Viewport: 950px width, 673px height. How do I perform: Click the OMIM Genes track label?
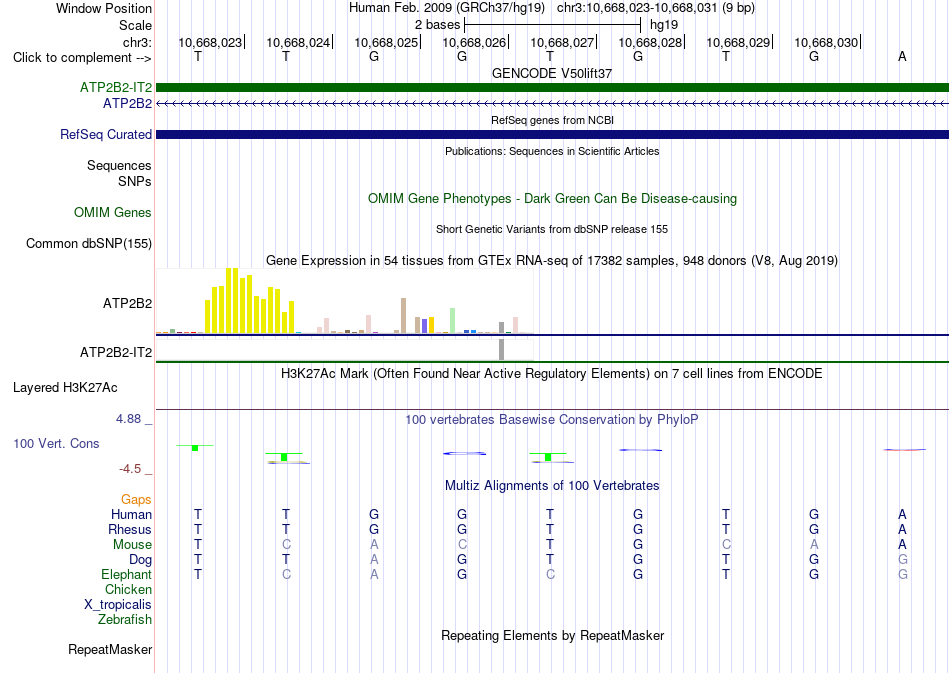pyautogui.click(x=113, y=213)
